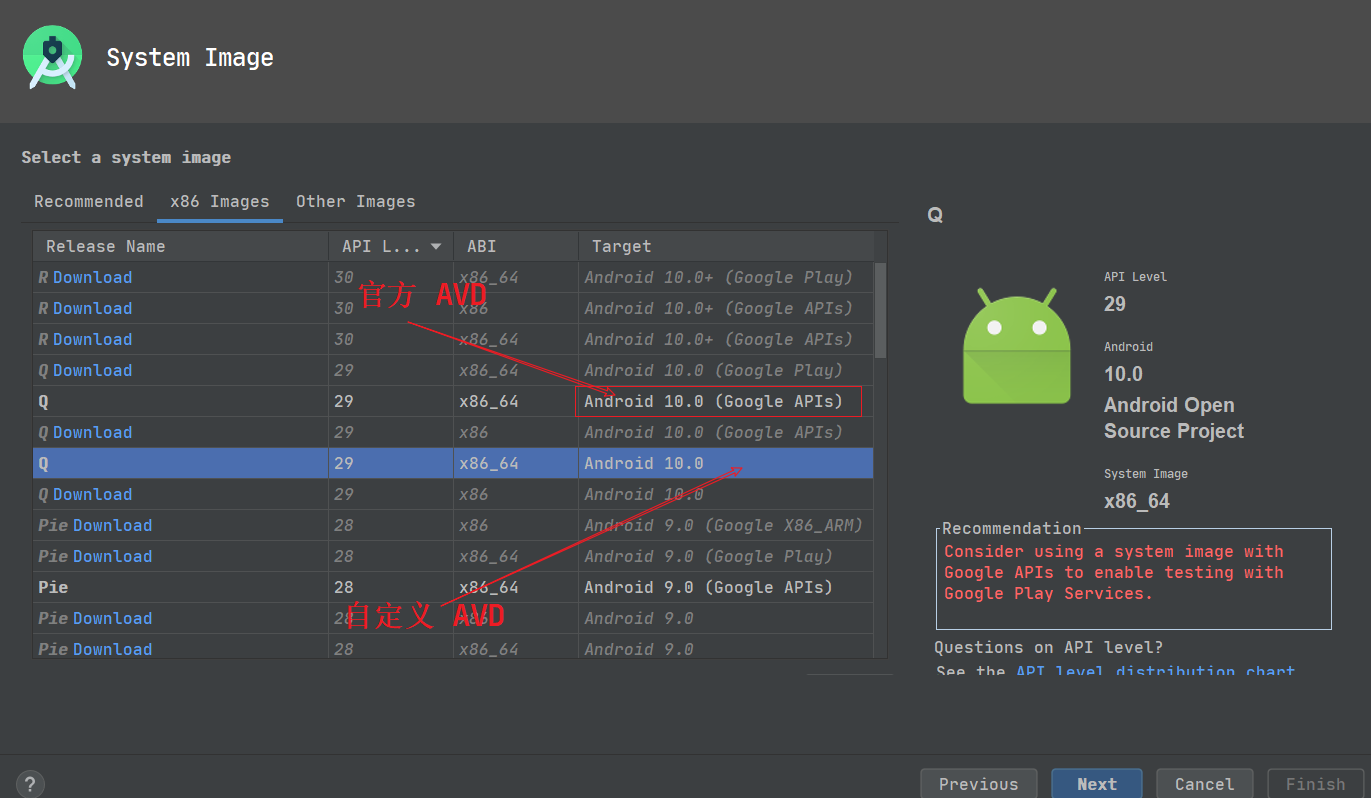Click the Next button
1371x798 pixels.
(1097, 784)
